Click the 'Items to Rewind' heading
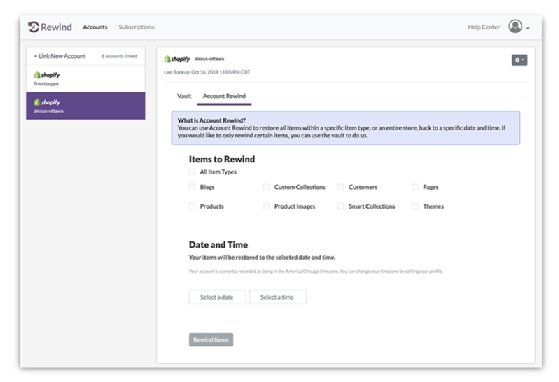This screenshot has height=382, width=559. click(x=222, y=159)
